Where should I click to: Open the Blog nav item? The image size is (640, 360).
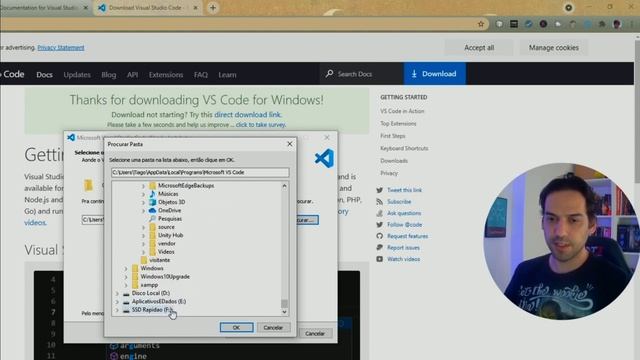point(109,75)
